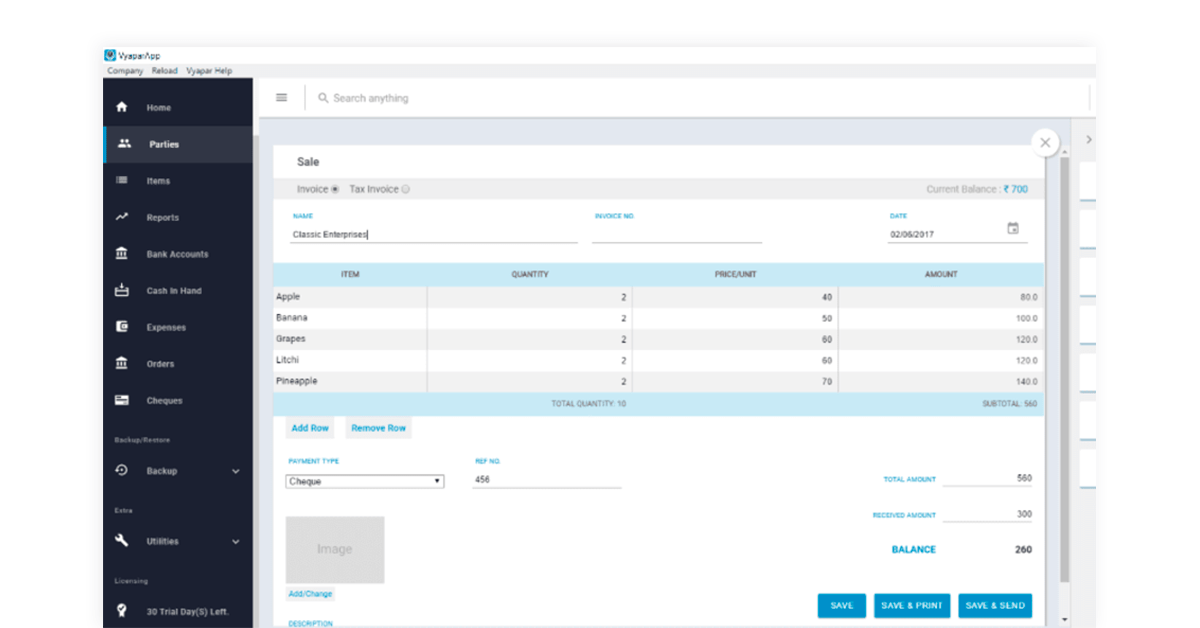Click the Add/Change image link
Image resolution: width=1200 pixels, height=628 pixels.
[310, 594]
